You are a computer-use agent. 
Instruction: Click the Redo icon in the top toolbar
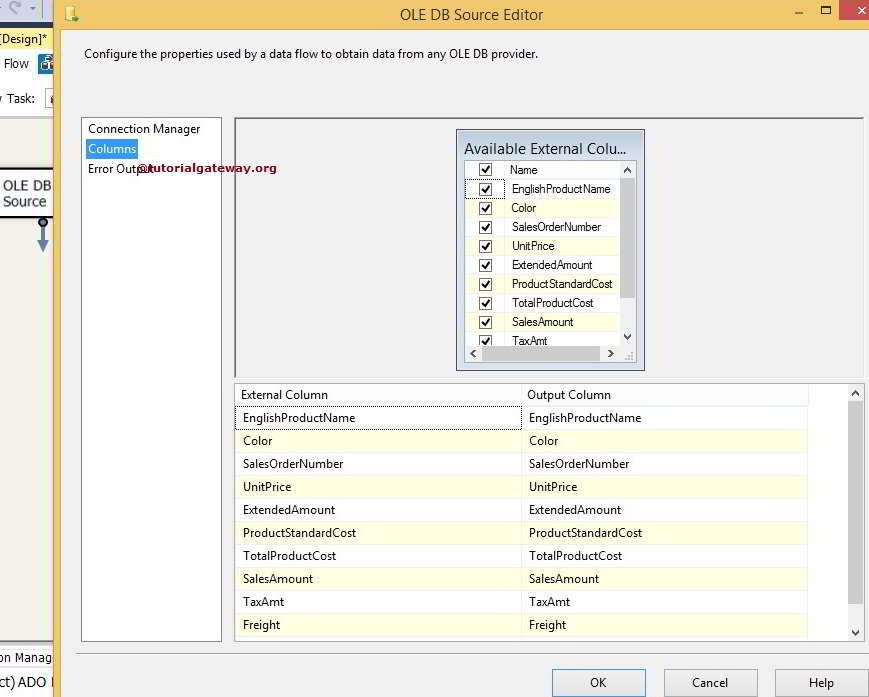(12, 7)
